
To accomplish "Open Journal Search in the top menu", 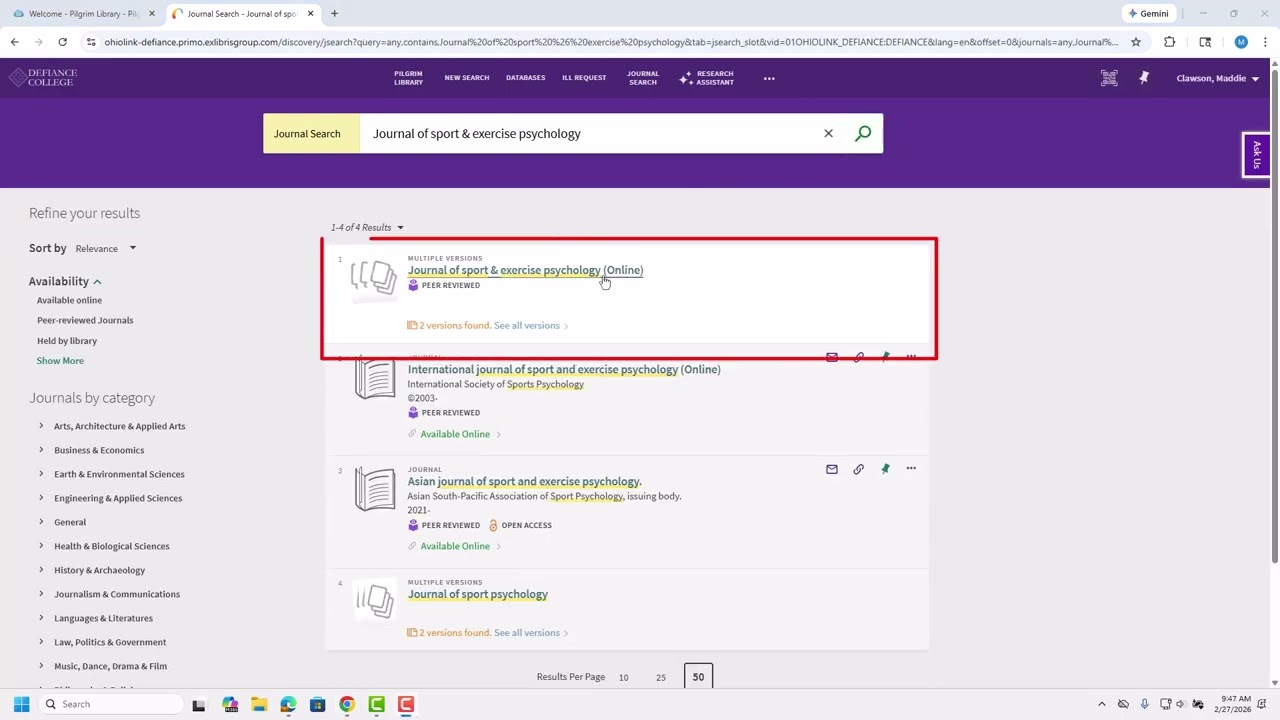I will pos(643,78).
